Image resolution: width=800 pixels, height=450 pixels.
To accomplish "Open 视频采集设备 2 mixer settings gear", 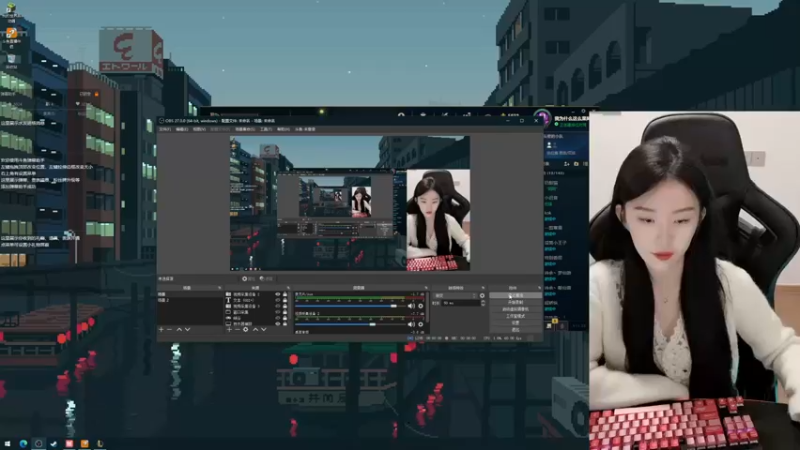I will 420,324.
